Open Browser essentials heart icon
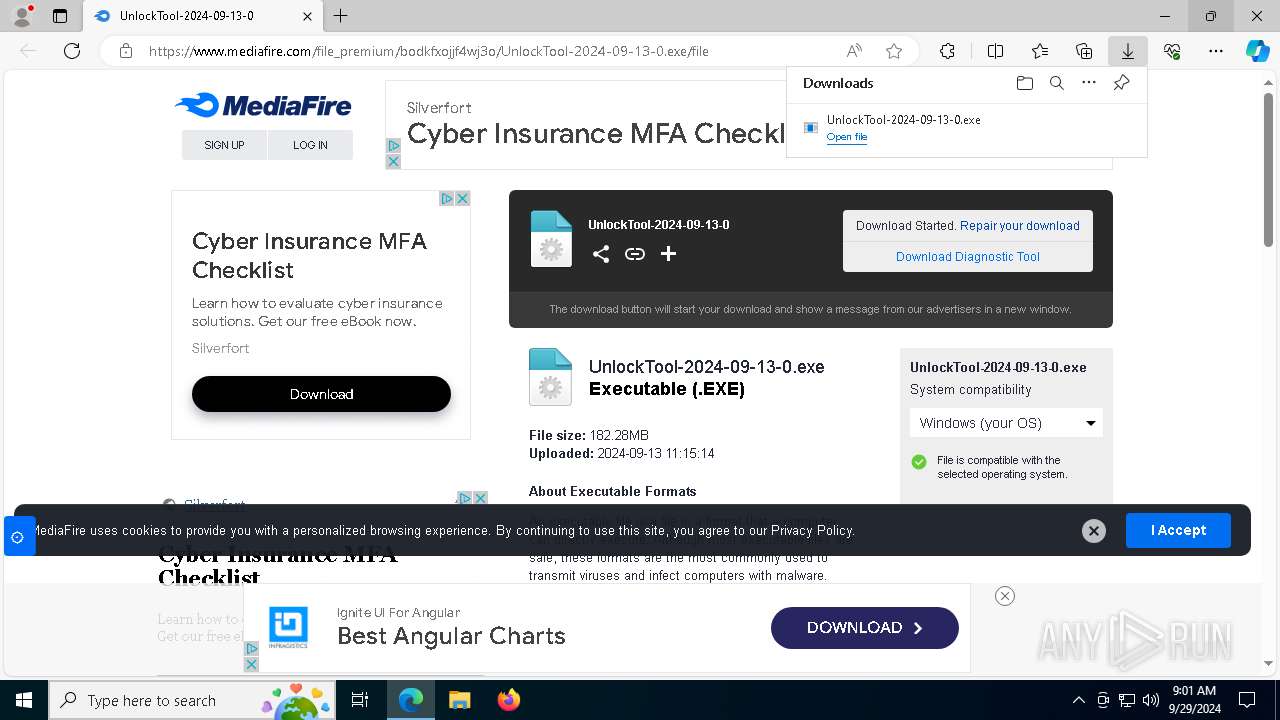 (1172, 51)
